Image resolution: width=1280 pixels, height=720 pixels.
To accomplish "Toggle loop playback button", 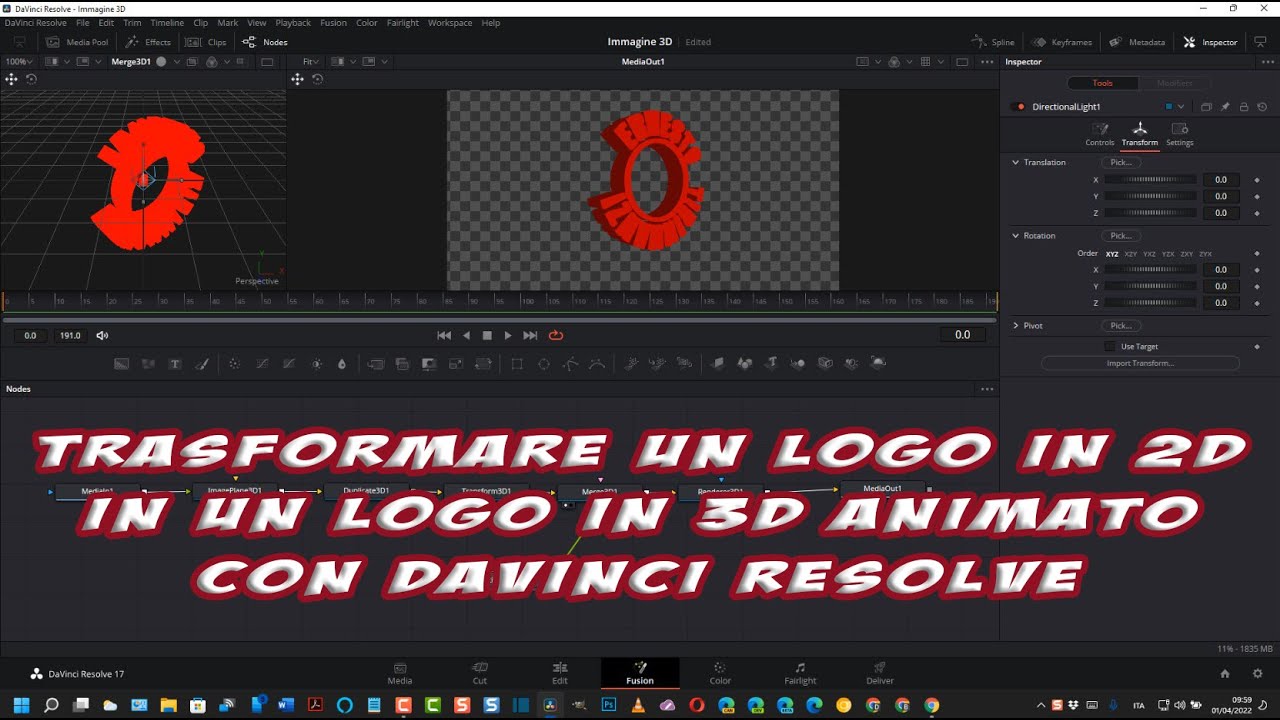I will 556,336.
